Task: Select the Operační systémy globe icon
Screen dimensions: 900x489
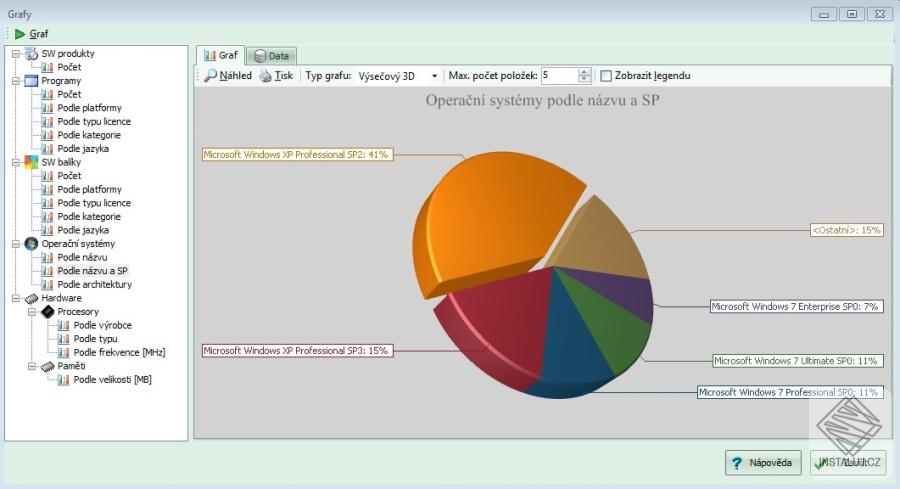Action: (32, 244)
